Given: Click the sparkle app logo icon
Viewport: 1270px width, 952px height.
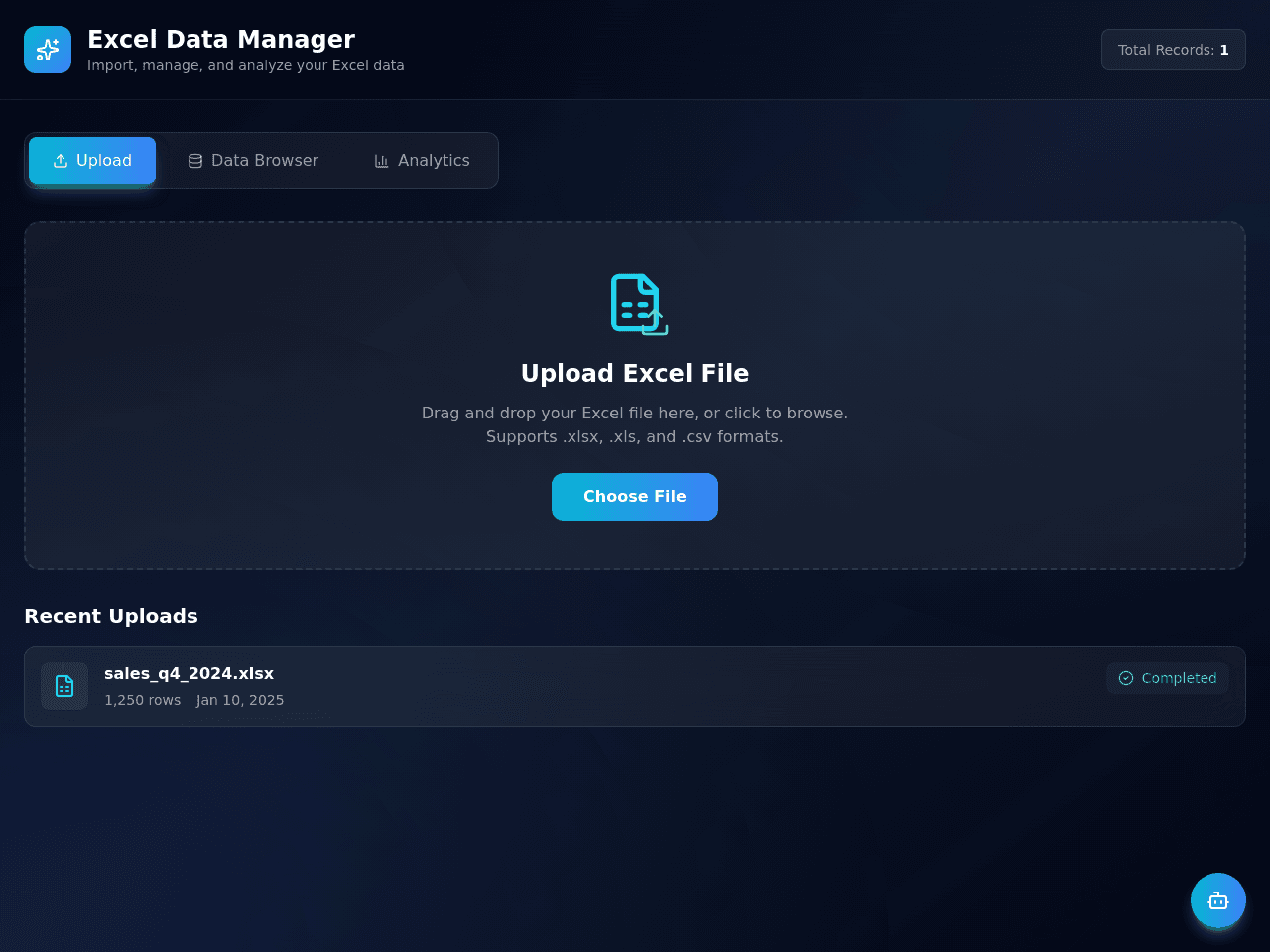Looking at the screenshot, I should [x=48, y=50].
